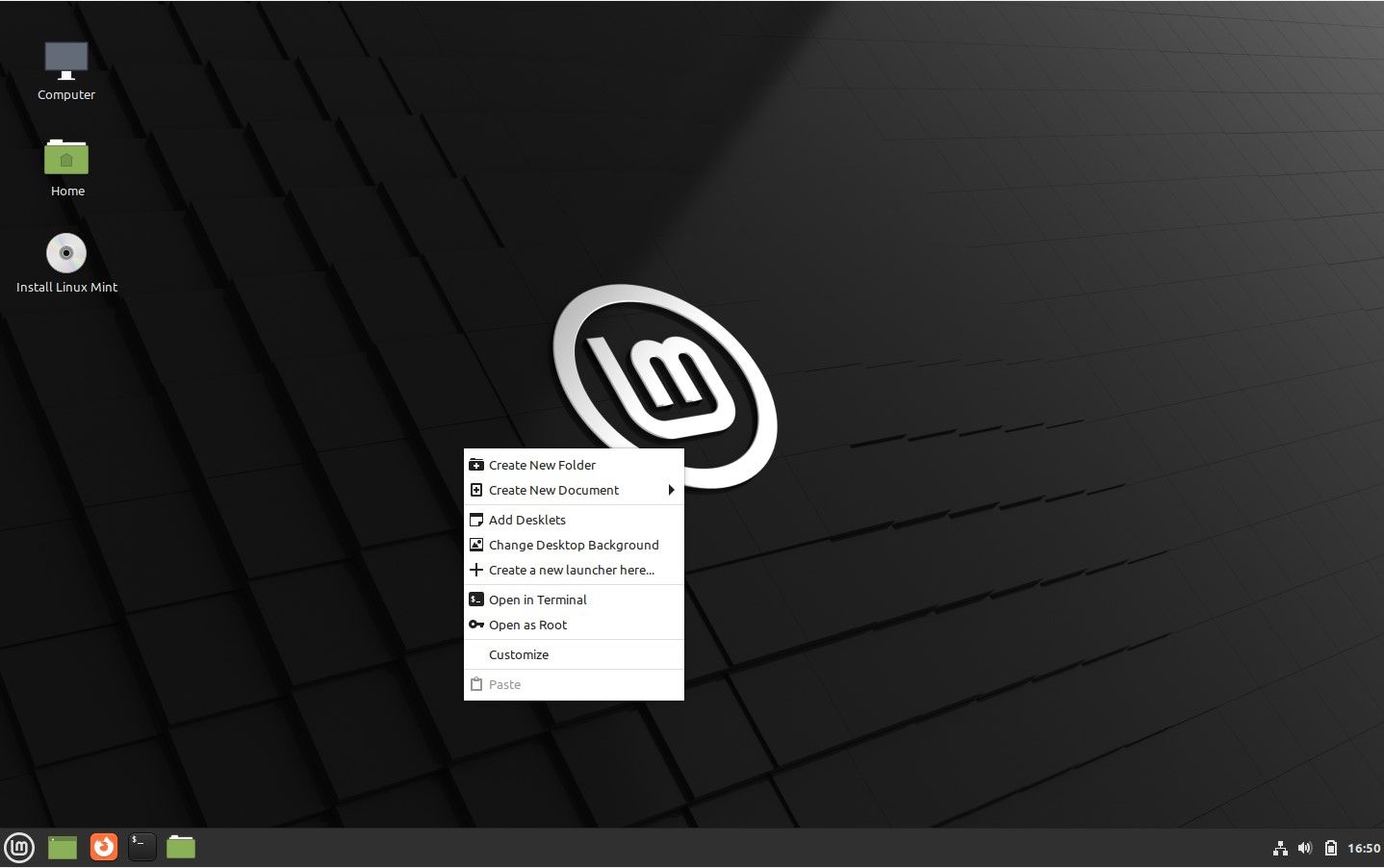
Task: Choose Create New Folder from the context menu
Action: coord(574,465)
